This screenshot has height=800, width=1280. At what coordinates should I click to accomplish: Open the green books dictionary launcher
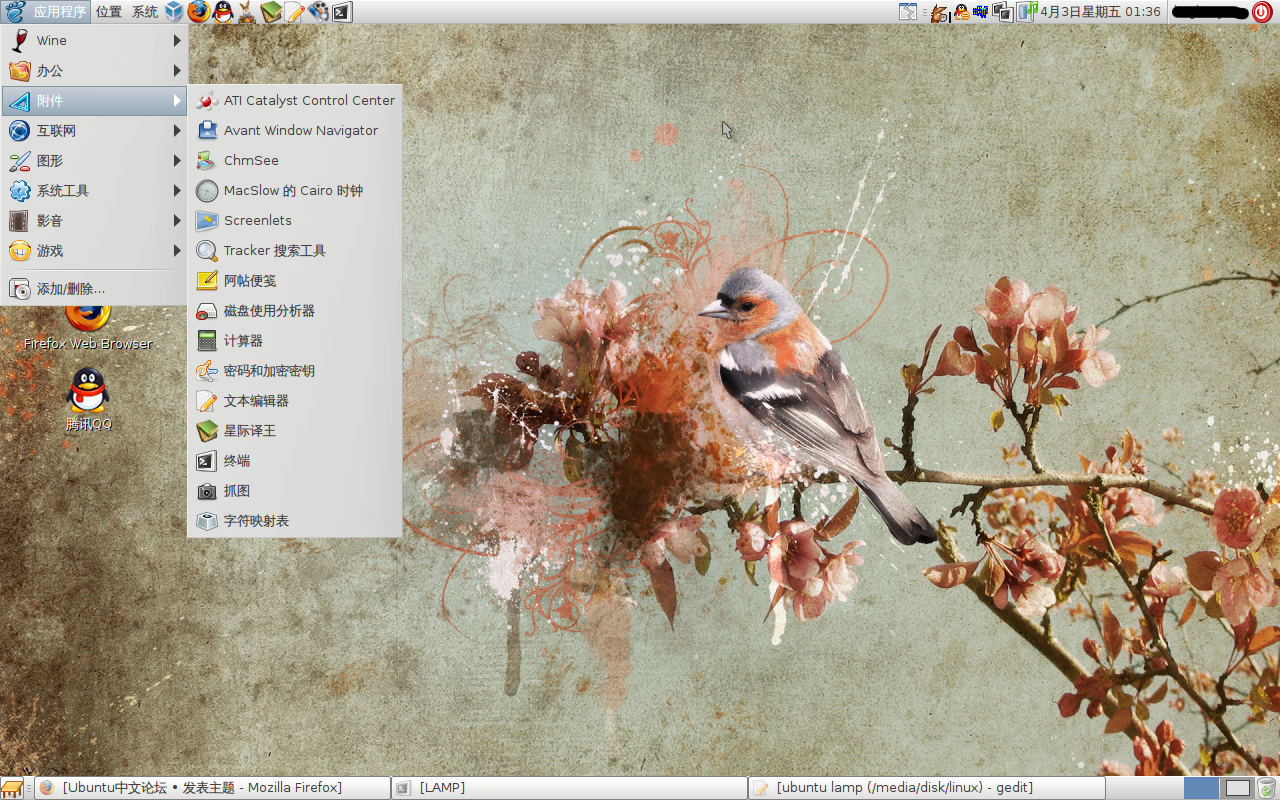pos(271,12)
